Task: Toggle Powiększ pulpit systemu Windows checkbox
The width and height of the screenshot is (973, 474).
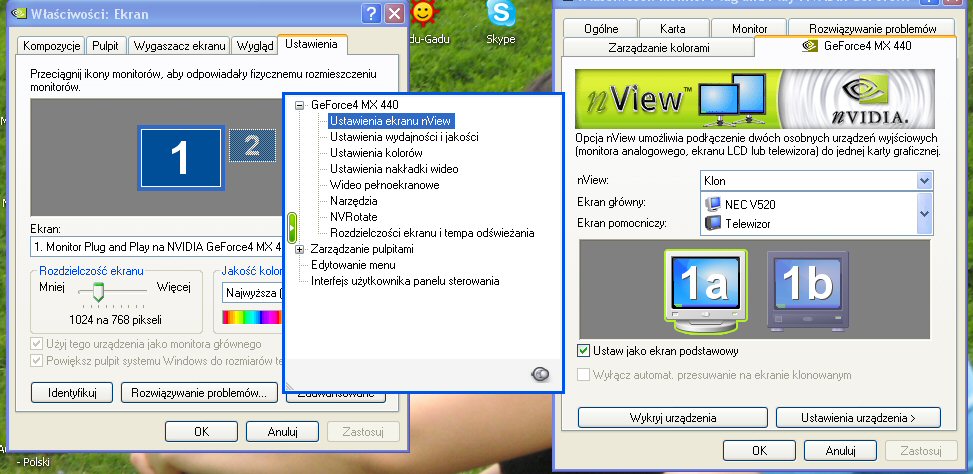Action: (37, 360)
